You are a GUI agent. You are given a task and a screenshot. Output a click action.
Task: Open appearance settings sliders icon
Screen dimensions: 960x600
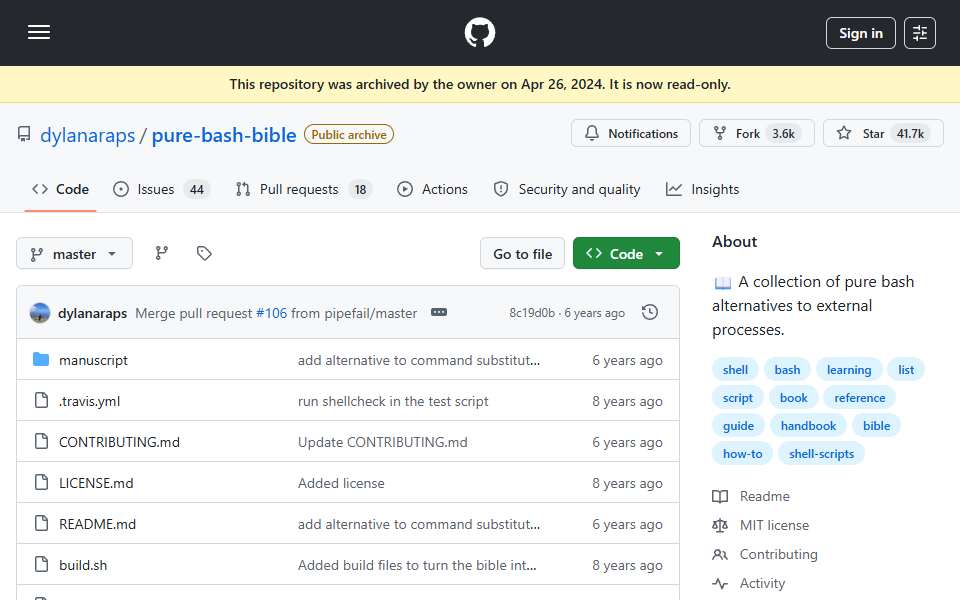coord(920,33)
